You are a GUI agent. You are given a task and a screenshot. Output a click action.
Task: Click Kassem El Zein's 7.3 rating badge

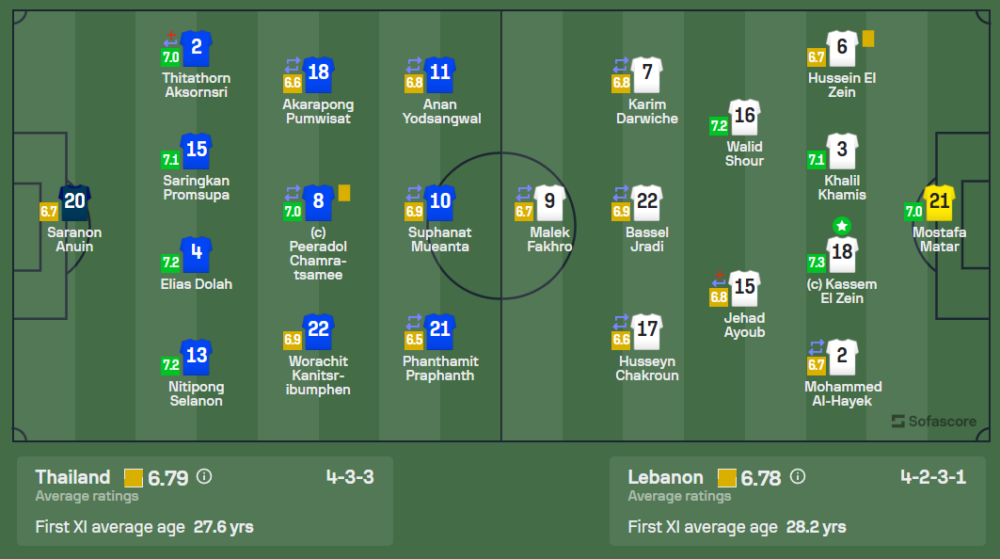pyautogui.click(x=816, y=262)
